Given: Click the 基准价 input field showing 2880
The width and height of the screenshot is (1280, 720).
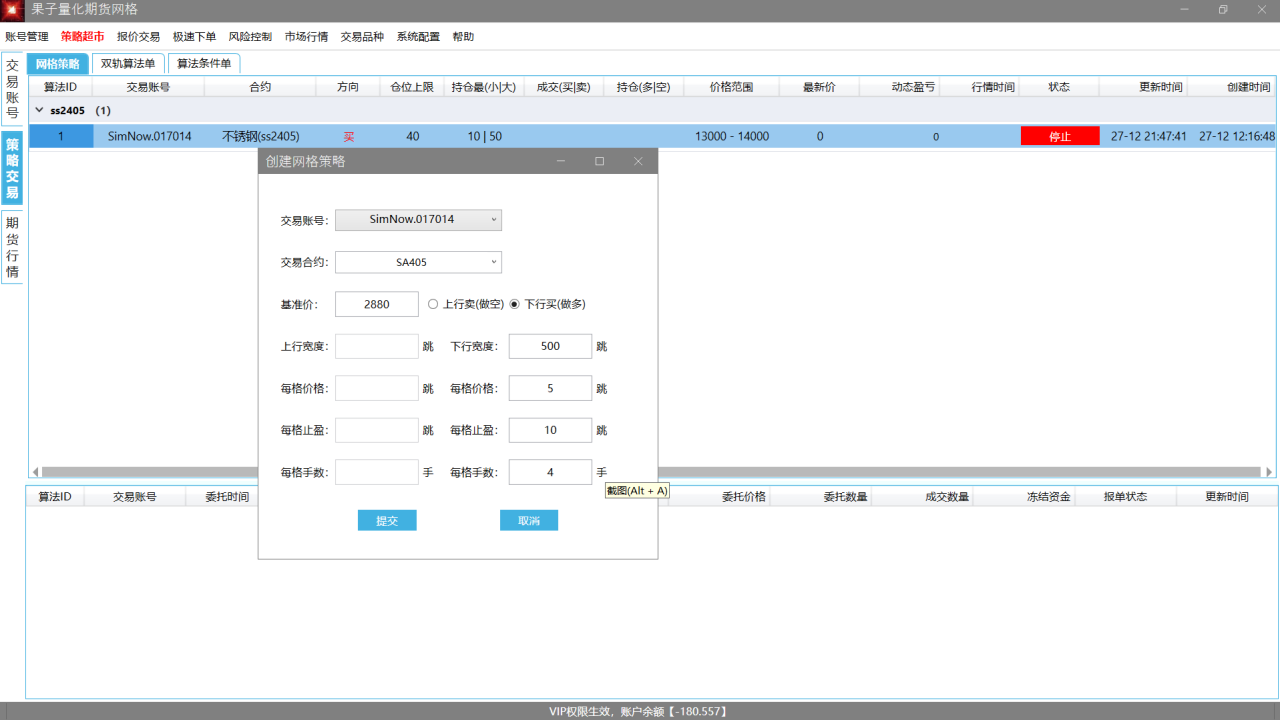Looking at the screenshot, I should point(376,303).
